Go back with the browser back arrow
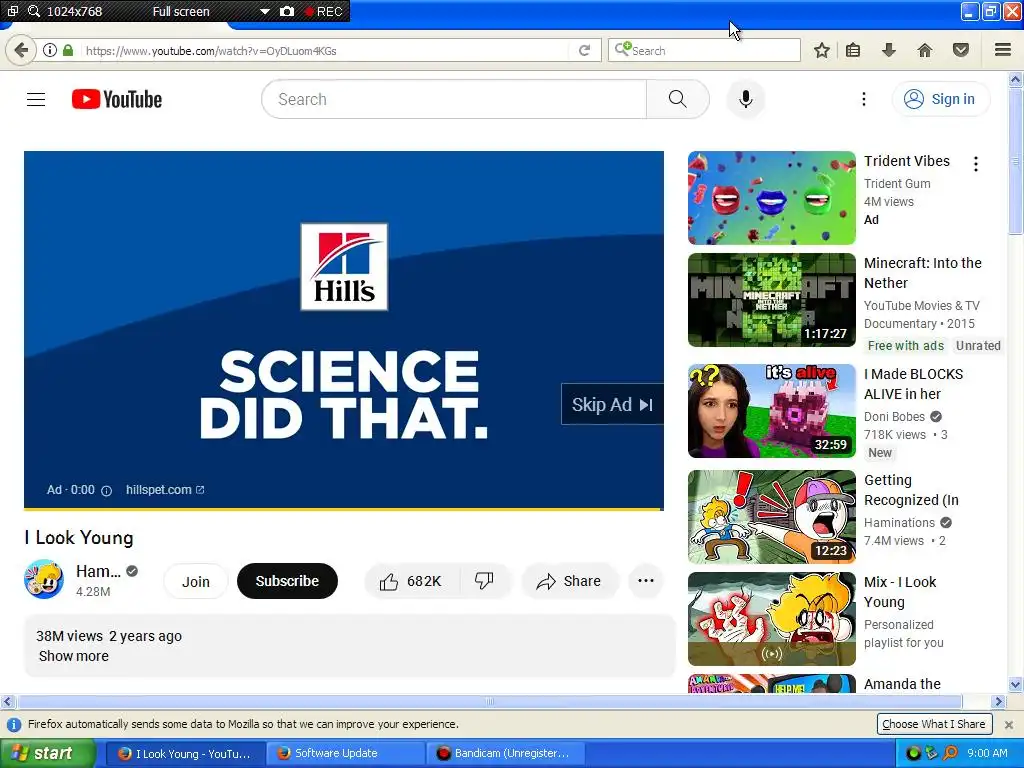 point(22,50)
